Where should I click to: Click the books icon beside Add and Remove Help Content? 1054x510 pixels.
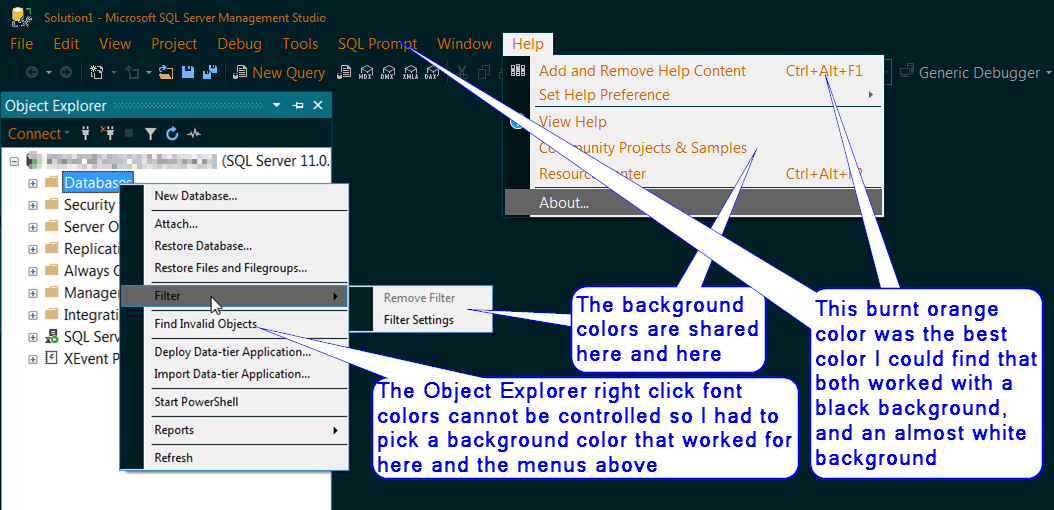[x=517, y=70]
